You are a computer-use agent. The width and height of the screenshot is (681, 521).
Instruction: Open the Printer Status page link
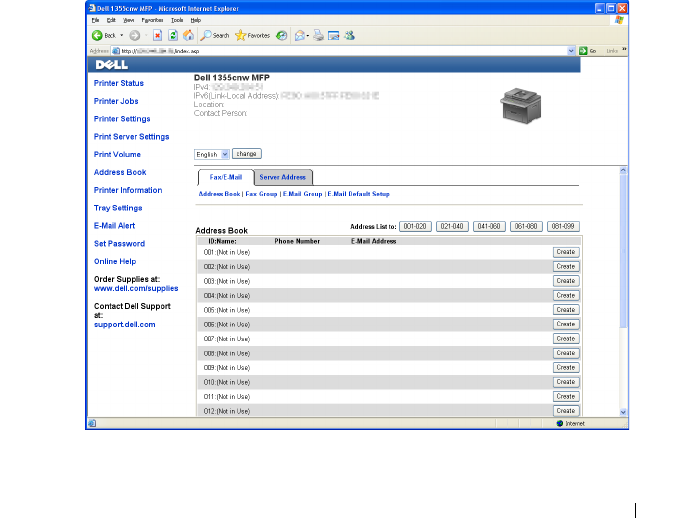click(119, 83)
